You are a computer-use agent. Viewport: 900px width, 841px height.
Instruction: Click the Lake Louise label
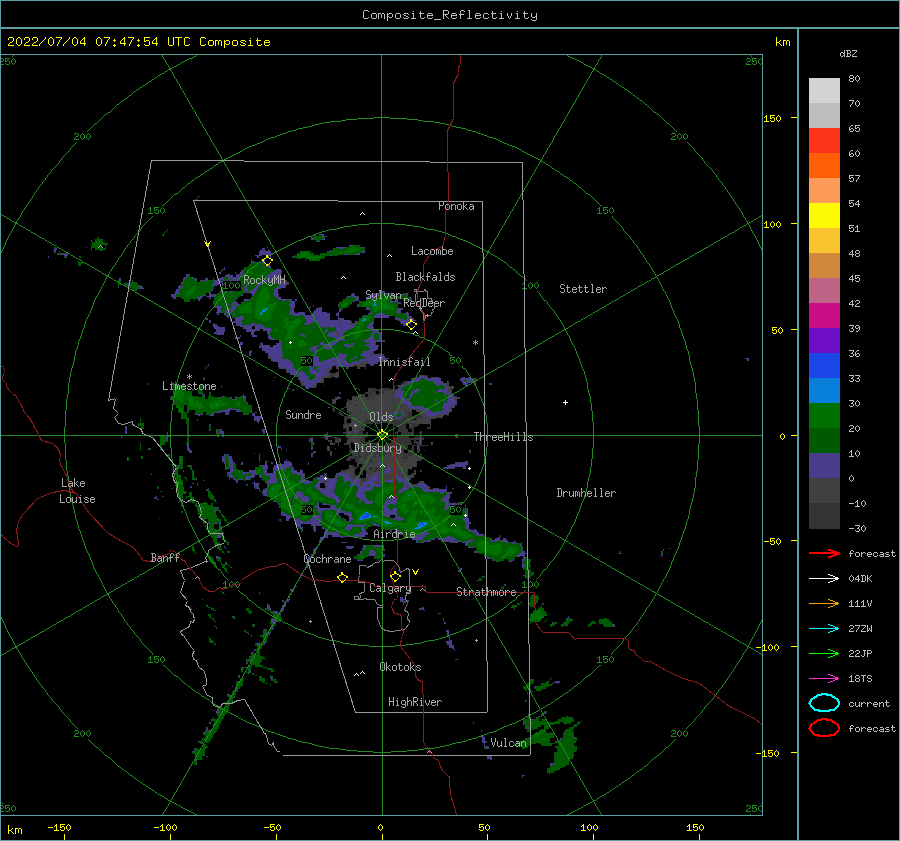(x=77, y=491)
